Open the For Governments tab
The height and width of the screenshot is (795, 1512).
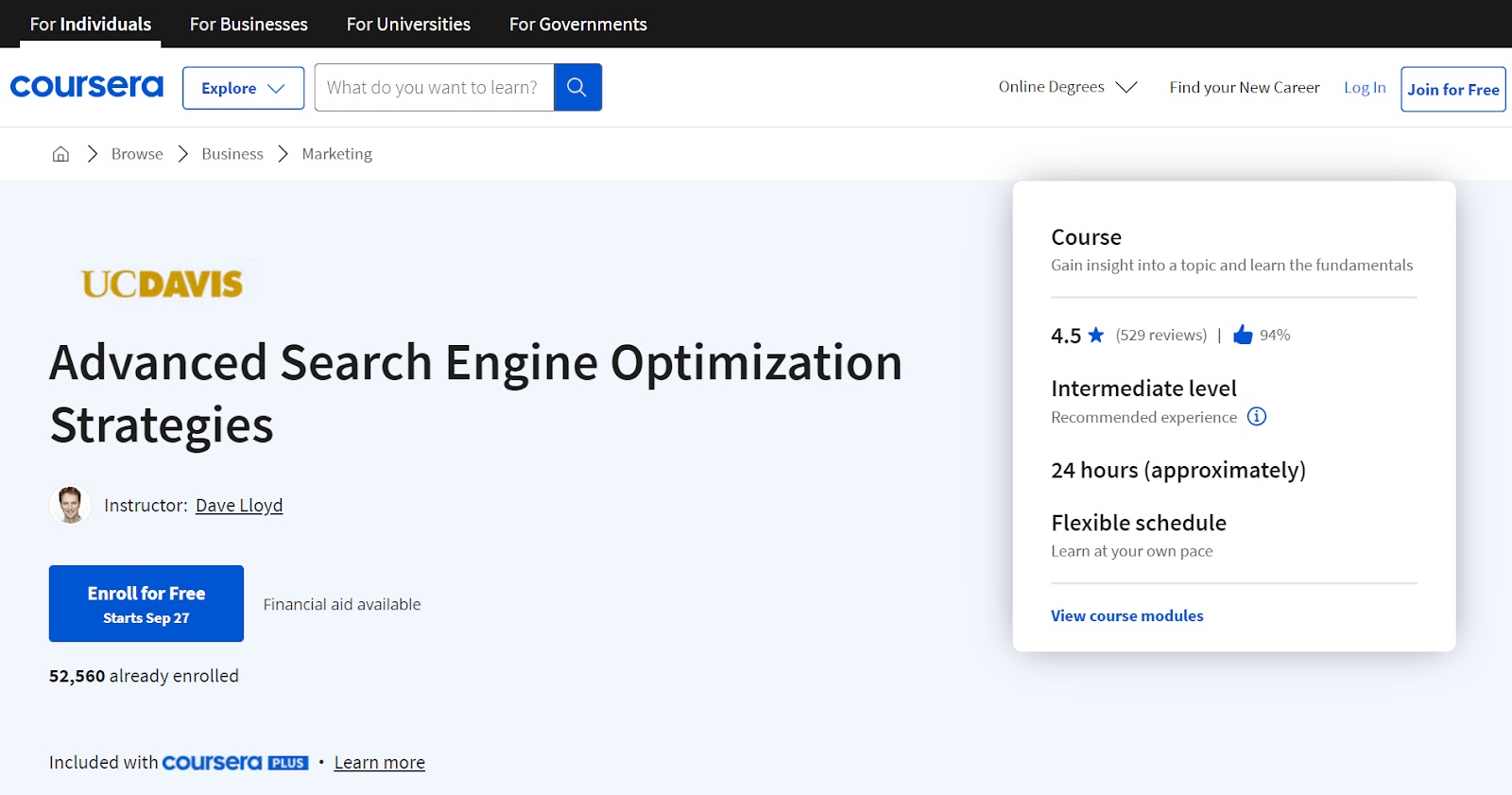point(577,25)
